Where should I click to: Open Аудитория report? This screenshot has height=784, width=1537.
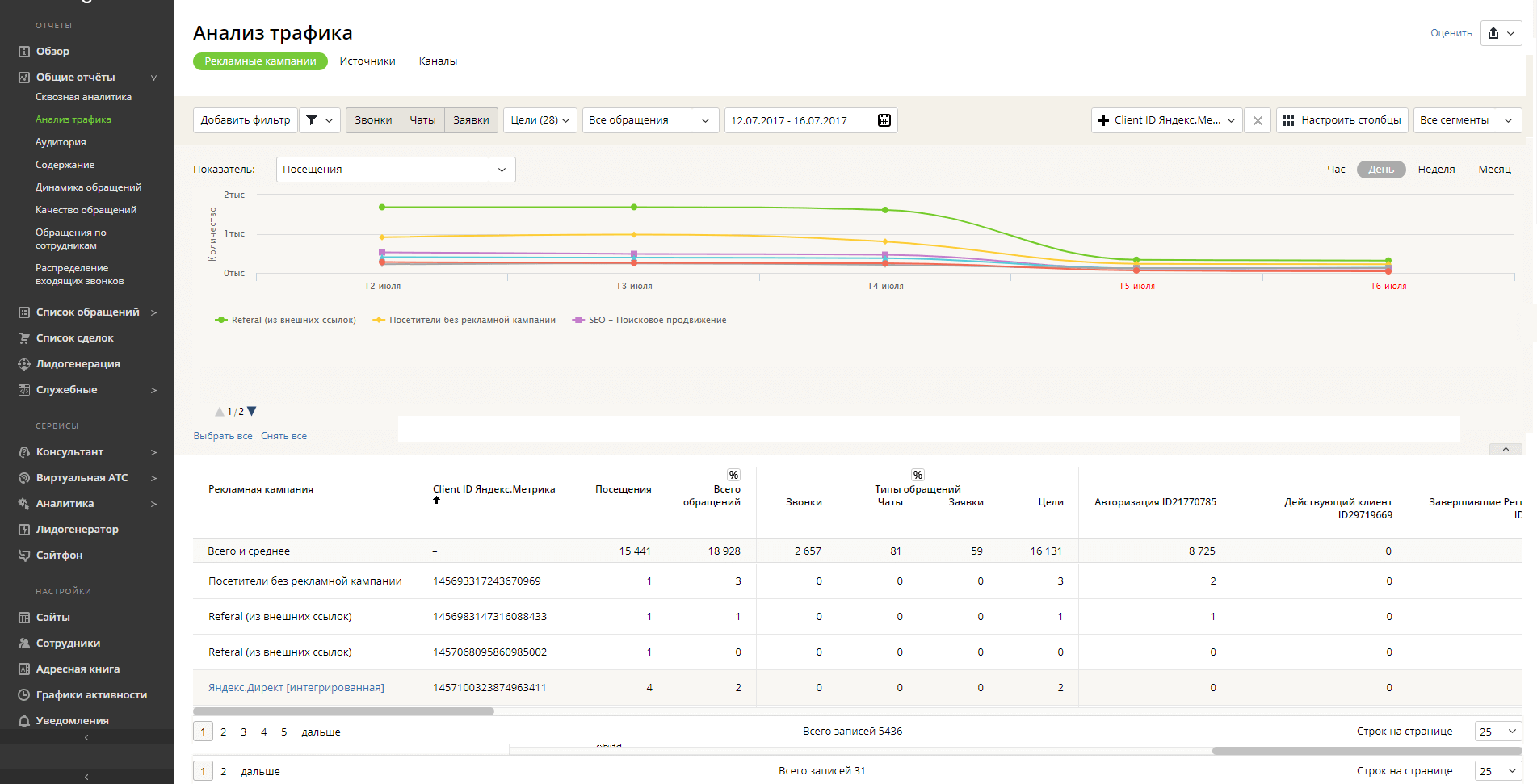point(61,142)
